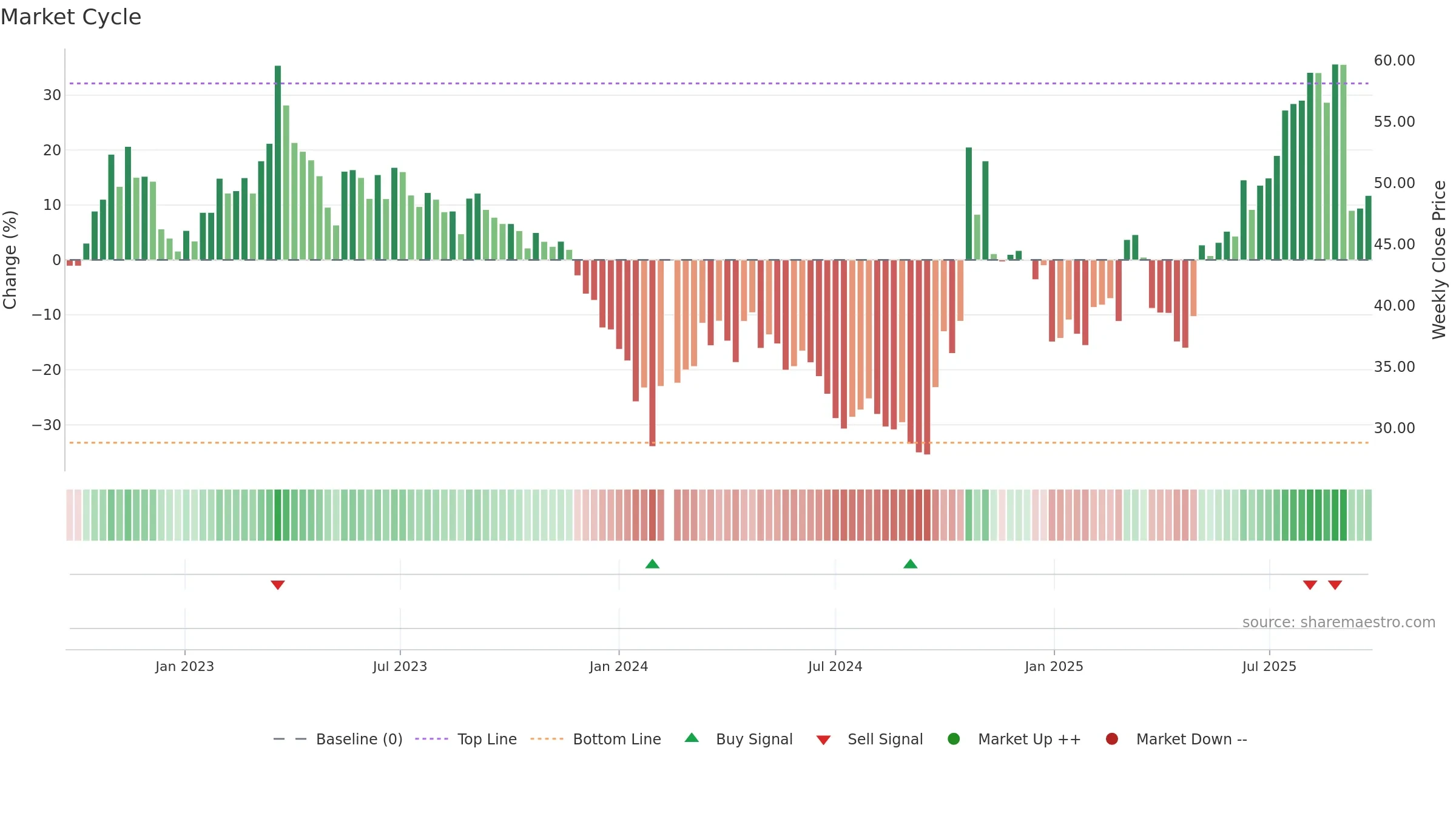
Task: Click the Jul 2024 x-axis label
Action: tap(835, 667)
